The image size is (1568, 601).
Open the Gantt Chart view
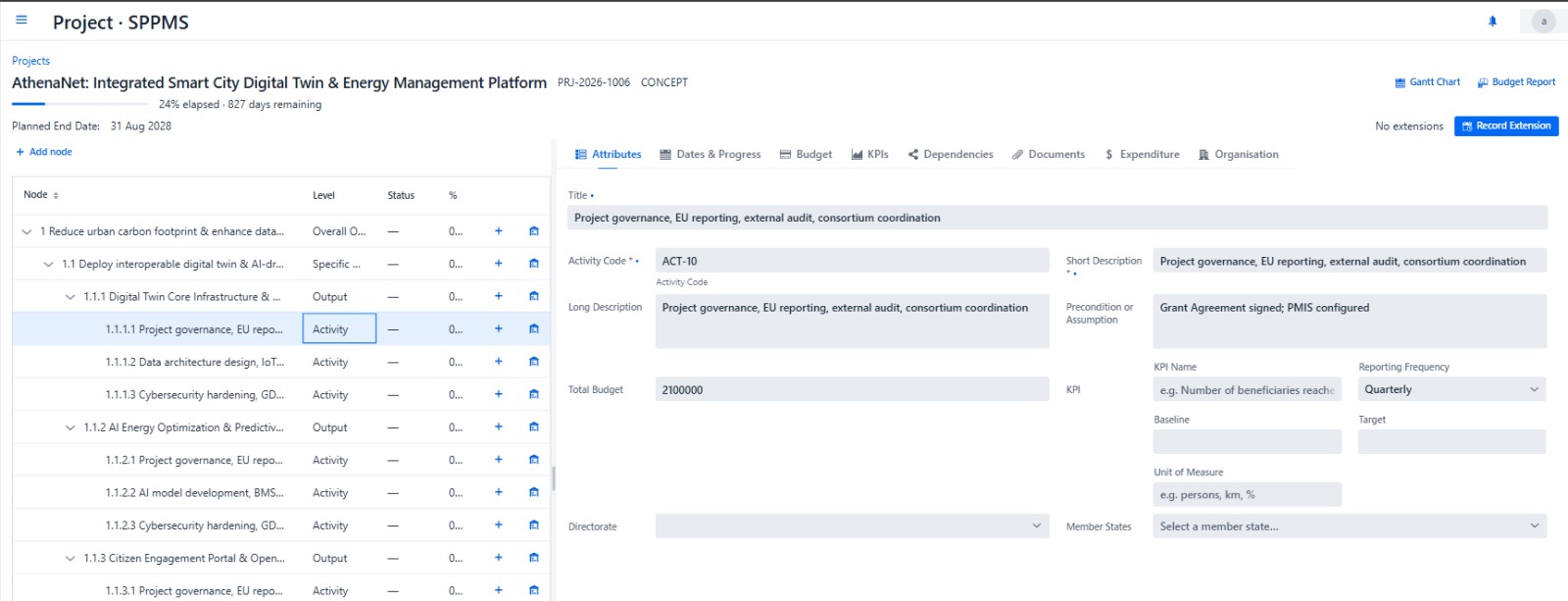click(1427, 82)
